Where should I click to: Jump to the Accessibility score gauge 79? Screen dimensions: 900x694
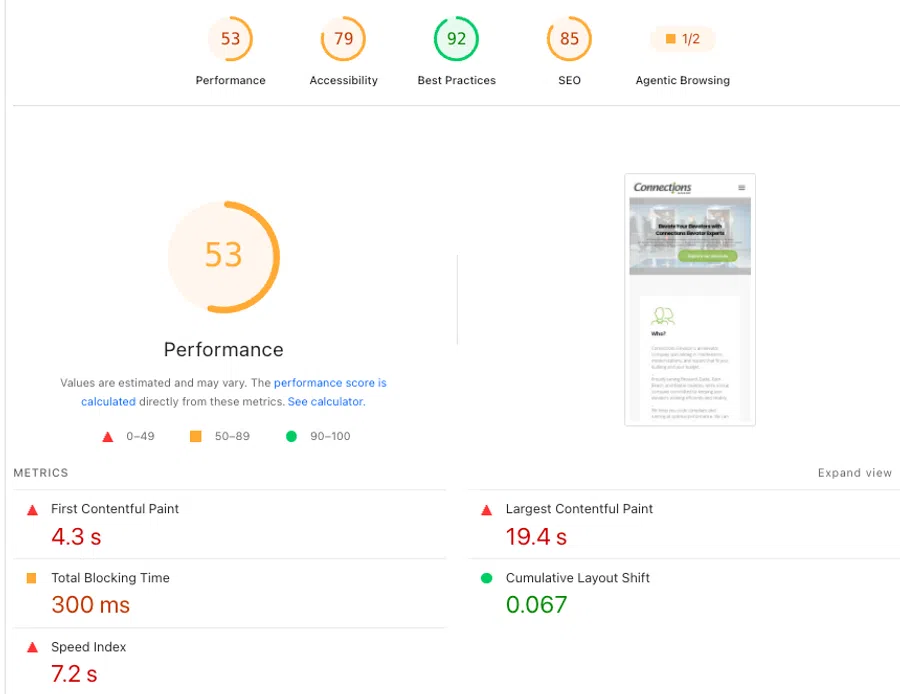click(343, 38)
